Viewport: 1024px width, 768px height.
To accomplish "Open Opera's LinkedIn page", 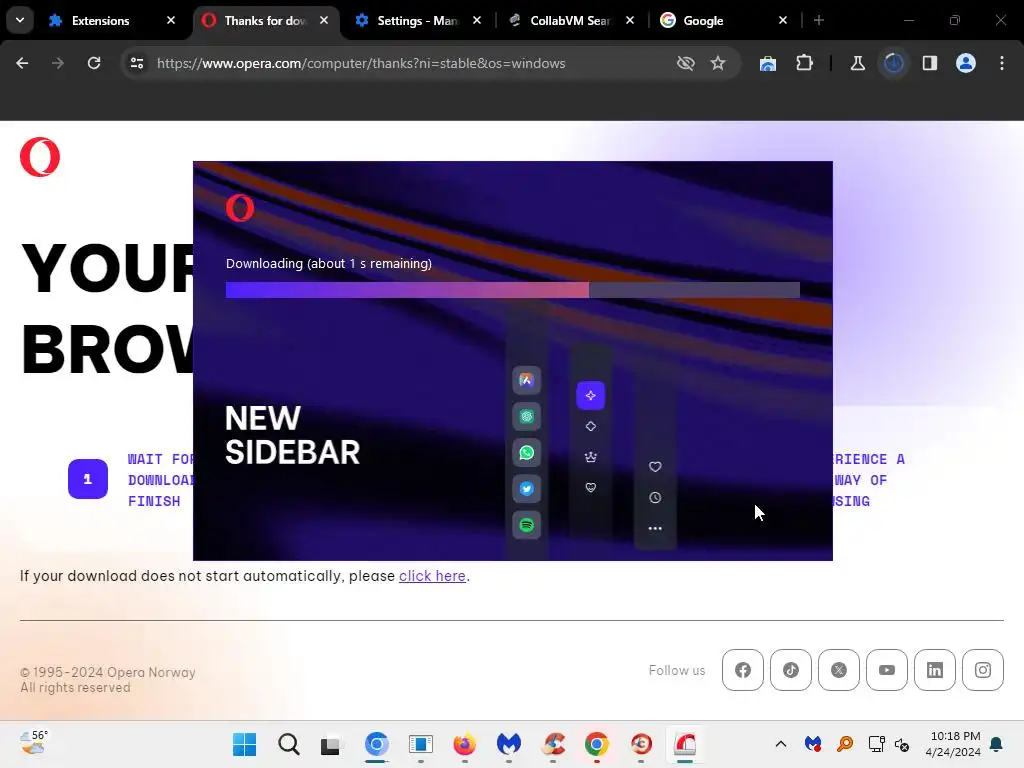I will pyautogui.click(x=935, y=670).
